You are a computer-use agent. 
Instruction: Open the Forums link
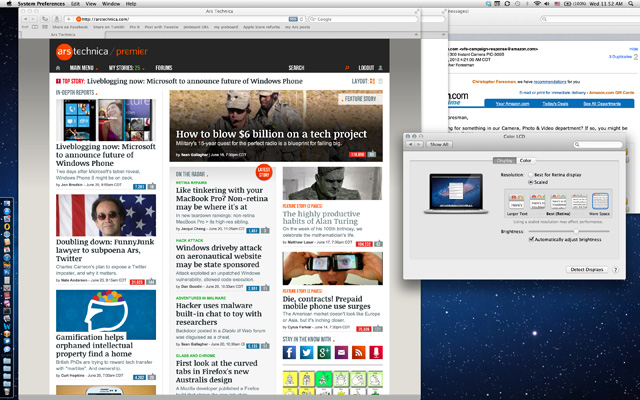164,68
